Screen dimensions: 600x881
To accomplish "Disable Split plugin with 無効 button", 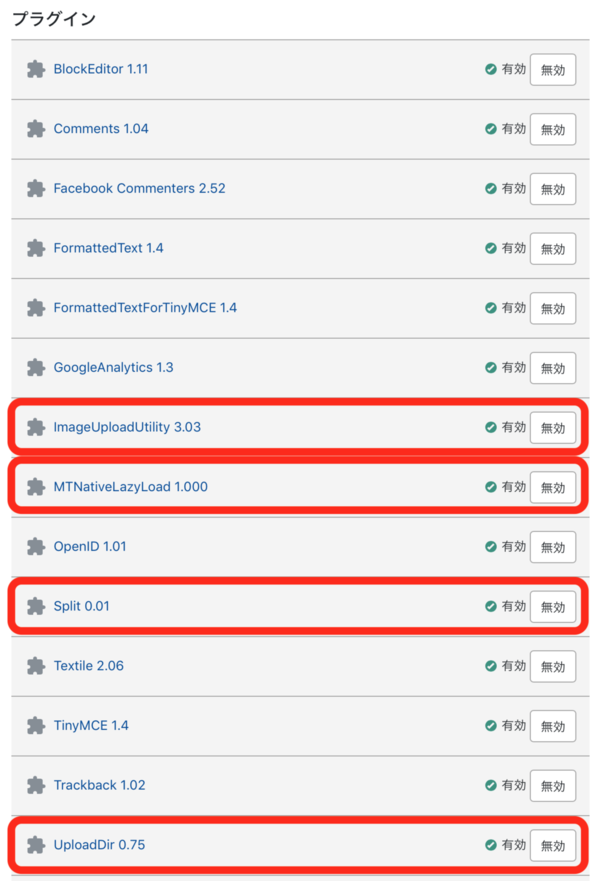I will pyautogui.click(x=553, y=607).
